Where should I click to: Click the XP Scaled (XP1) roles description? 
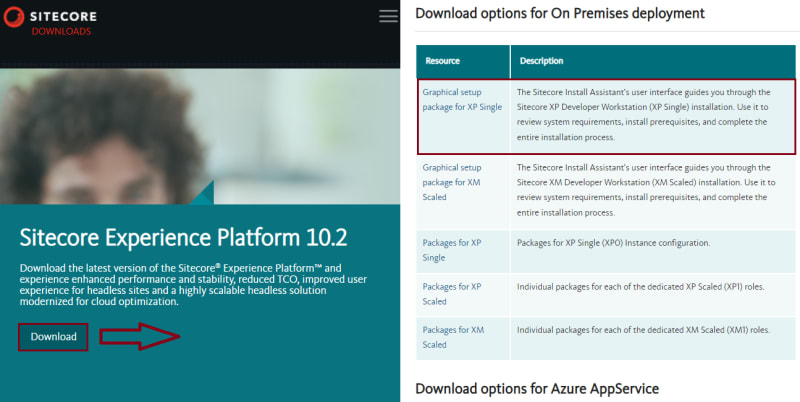pos(640,287)
